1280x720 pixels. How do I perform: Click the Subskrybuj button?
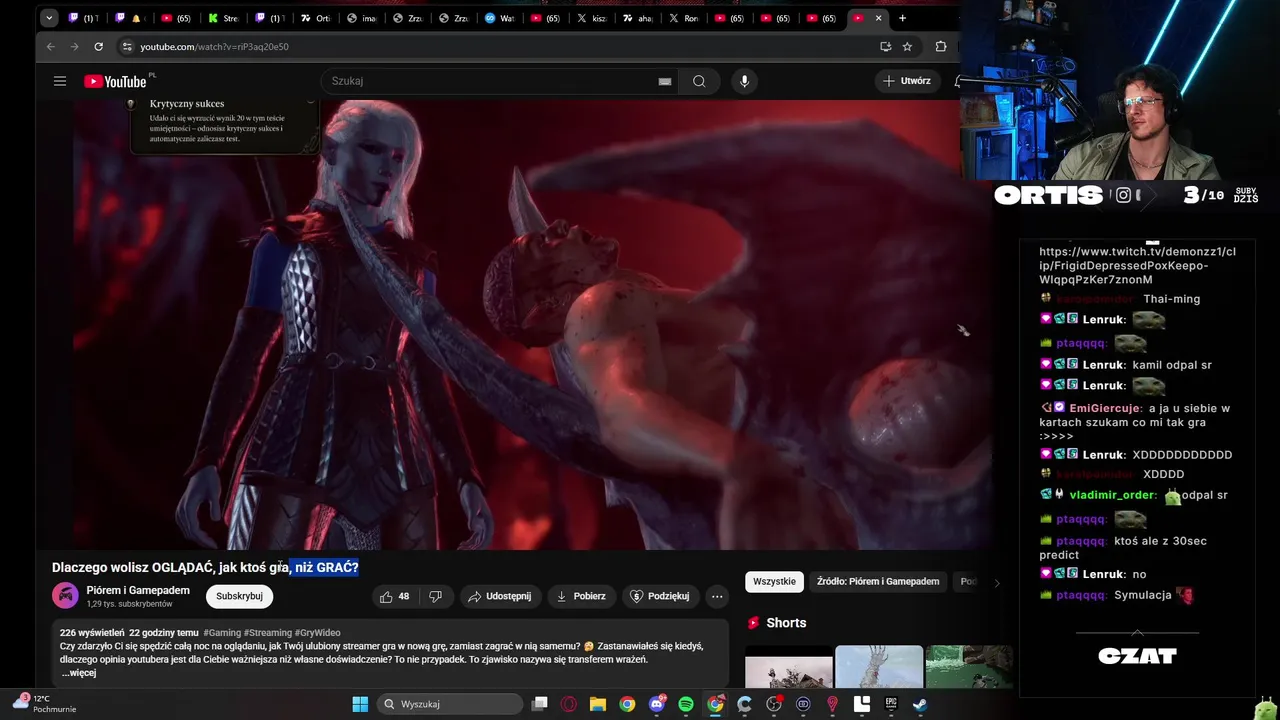coord(239,596)
